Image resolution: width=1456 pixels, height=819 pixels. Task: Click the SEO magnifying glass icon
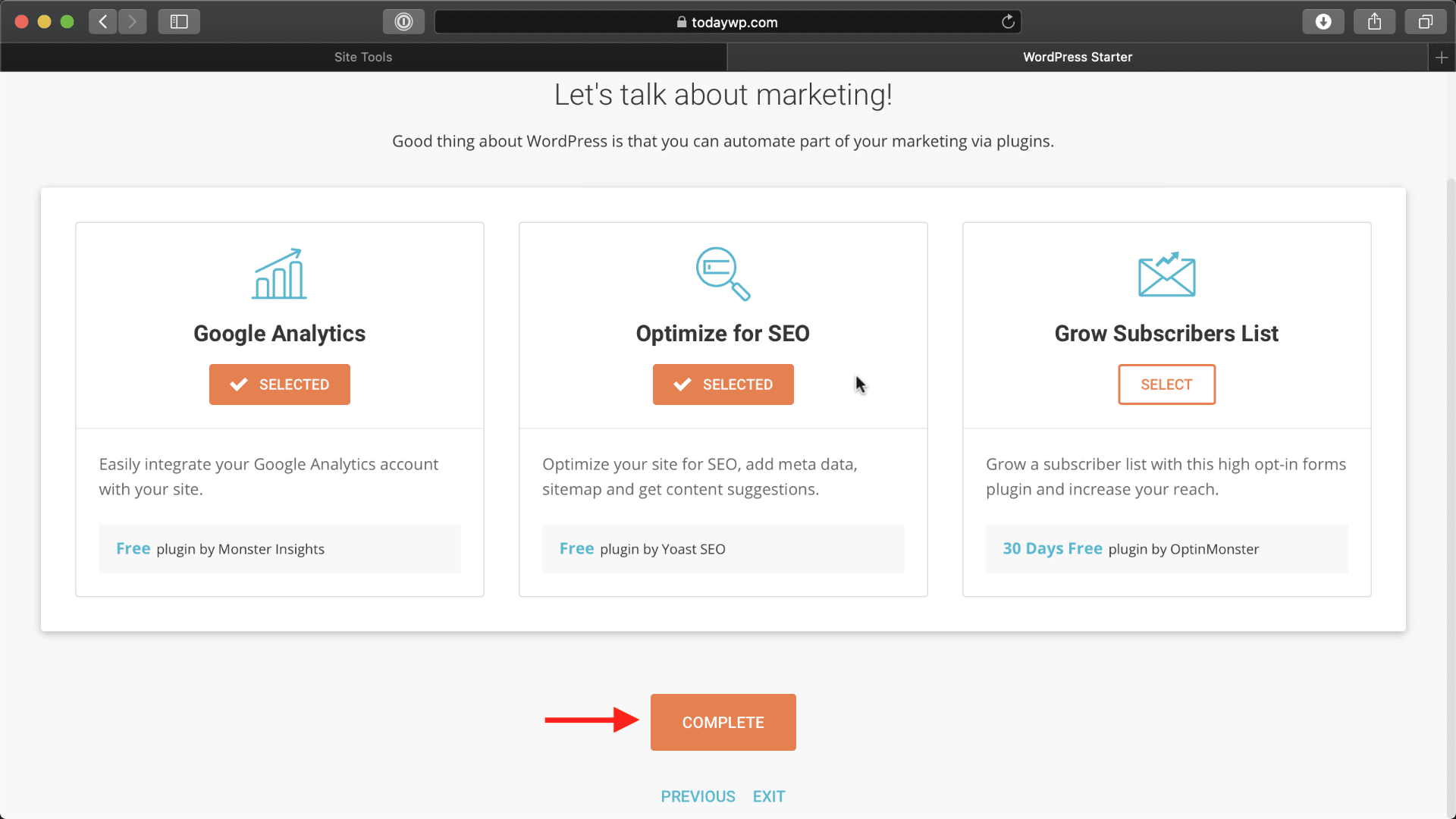(723, 274)
